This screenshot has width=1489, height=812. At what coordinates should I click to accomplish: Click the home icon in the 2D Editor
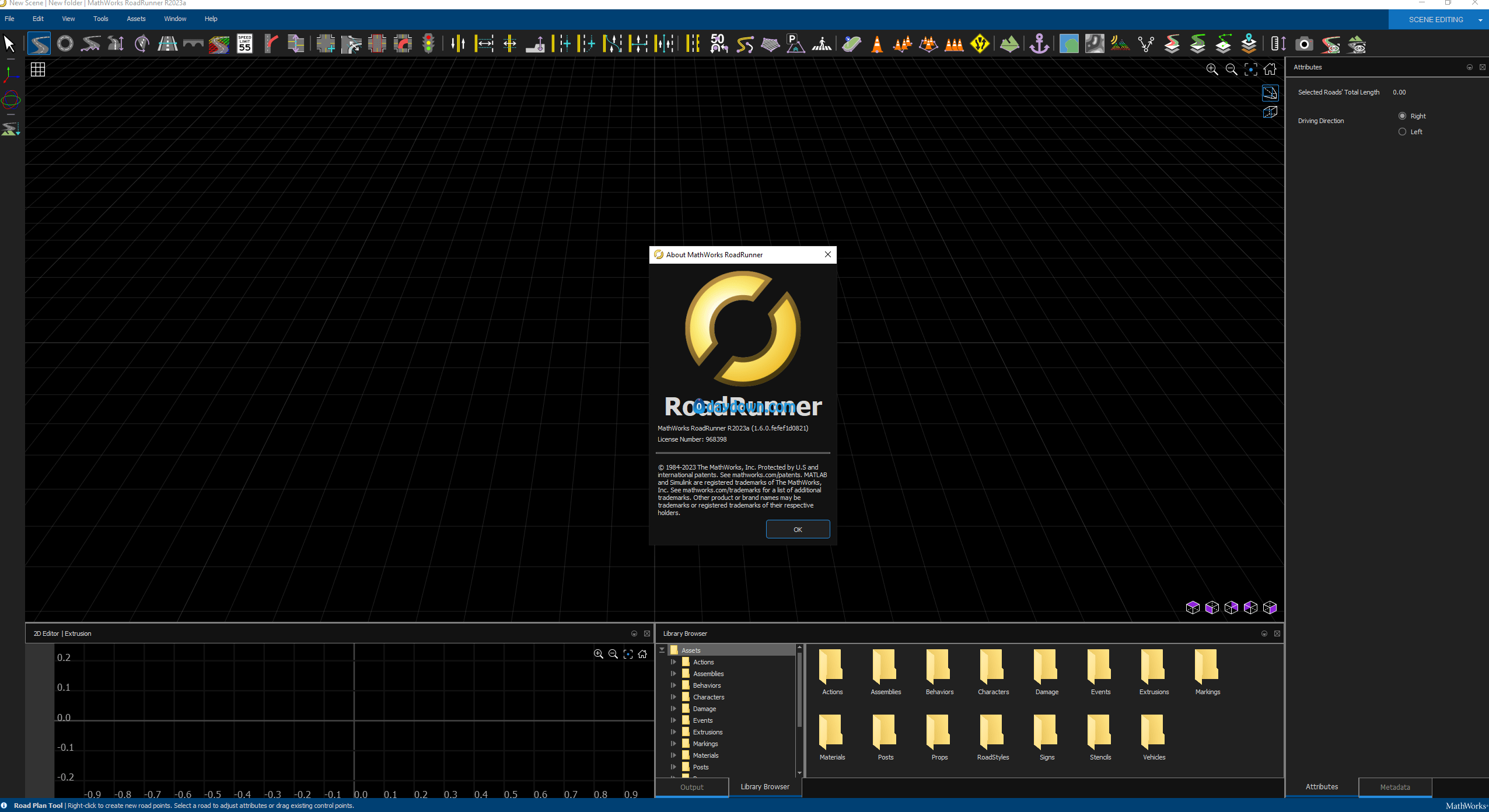point(642,654)
